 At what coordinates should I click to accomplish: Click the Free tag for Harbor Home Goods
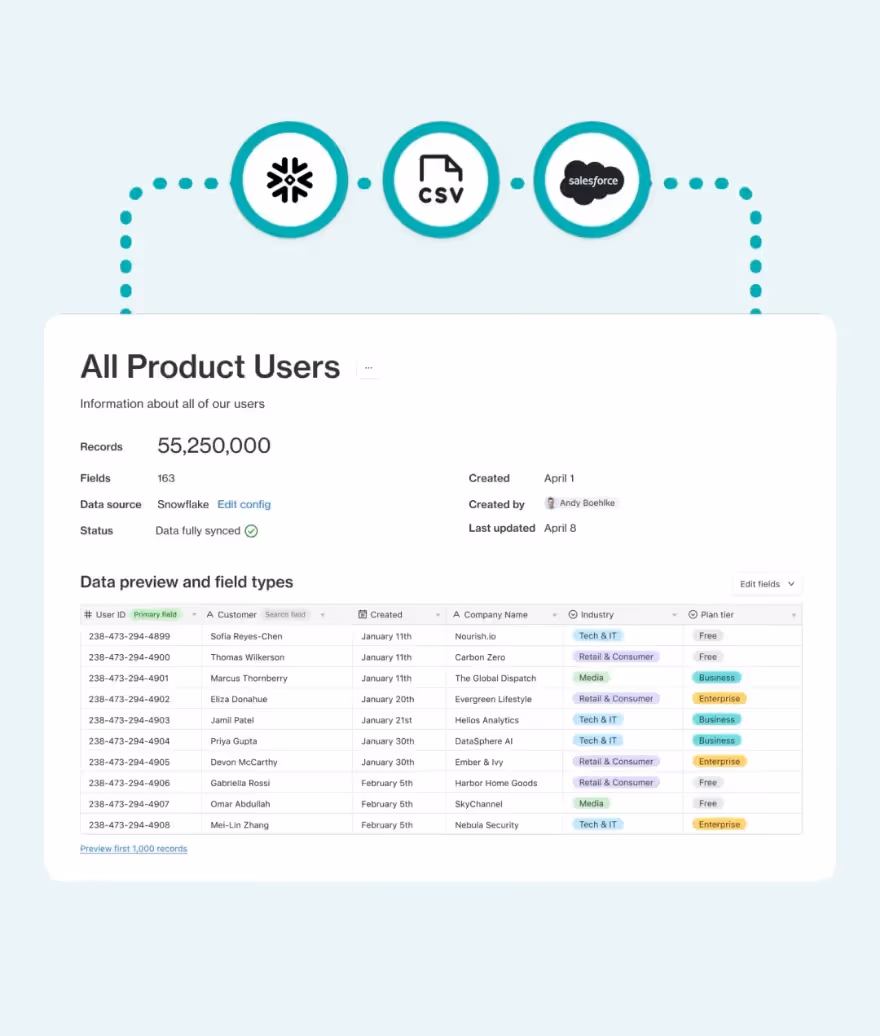pos(708,782)
